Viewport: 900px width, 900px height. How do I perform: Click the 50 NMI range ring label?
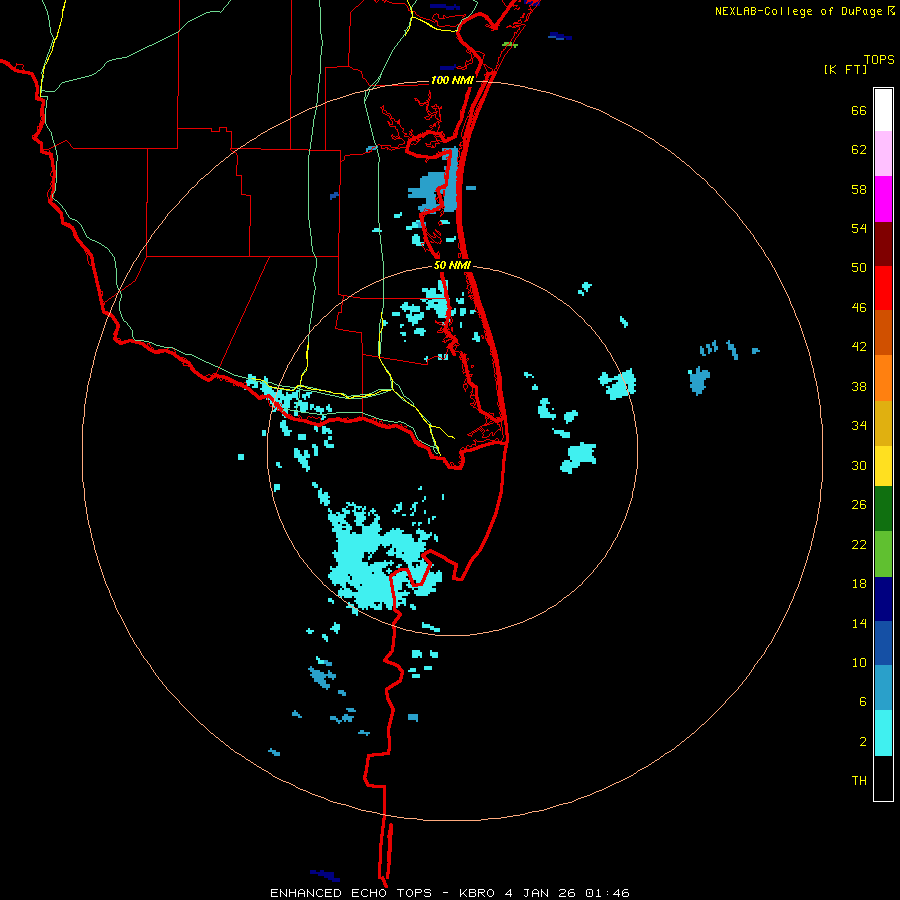coord(452,265)
